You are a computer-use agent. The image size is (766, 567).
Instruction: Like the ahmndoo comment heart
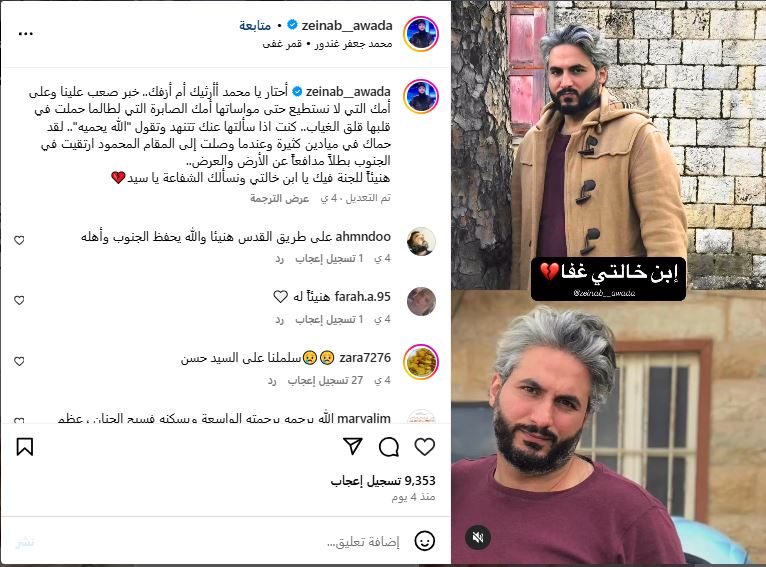pos(19,240)
